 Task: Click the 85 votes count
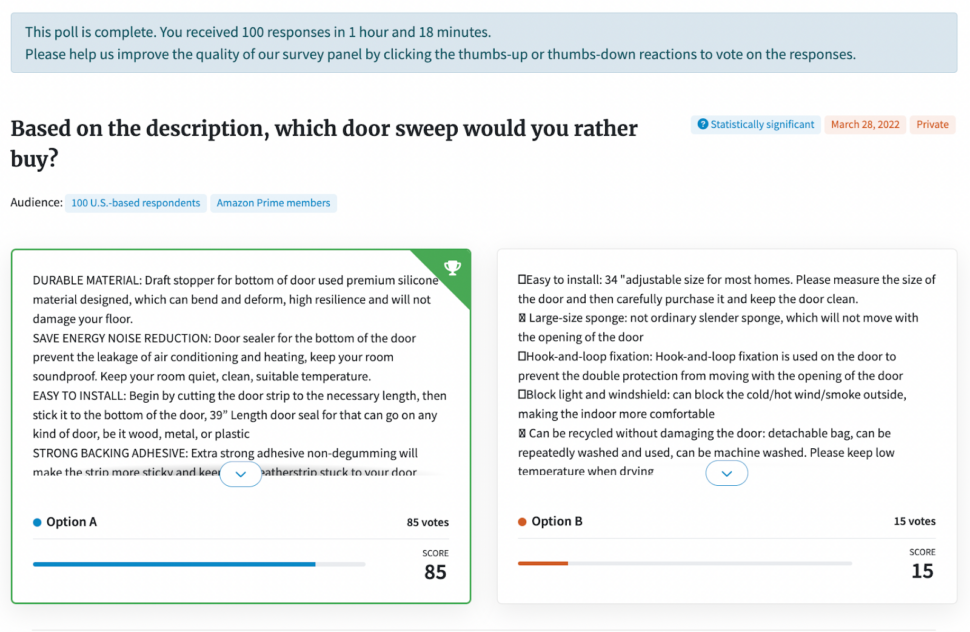pyautogui.click(x=427, y=522)
